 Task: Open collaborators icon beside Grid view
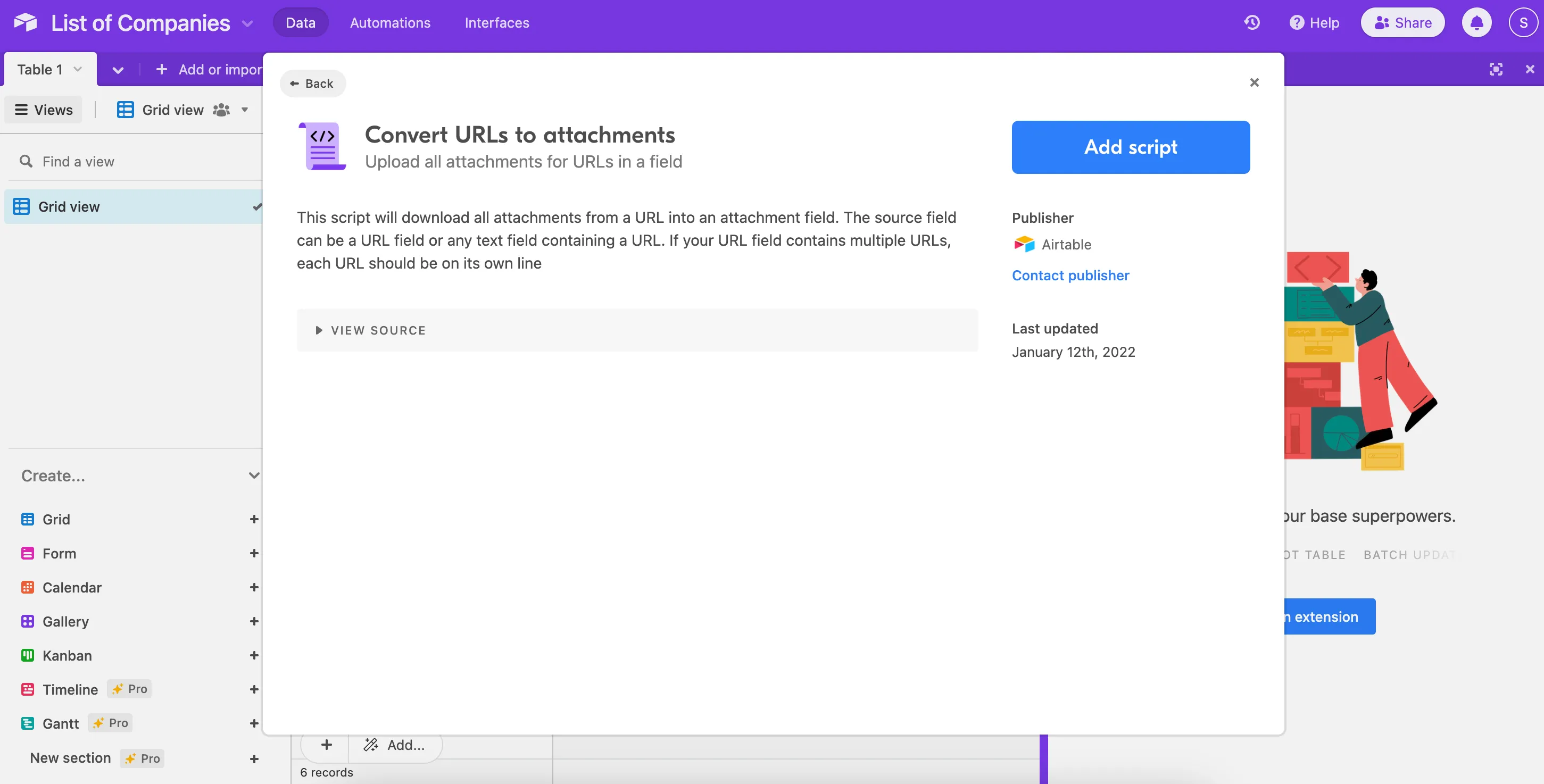[221, 110]
